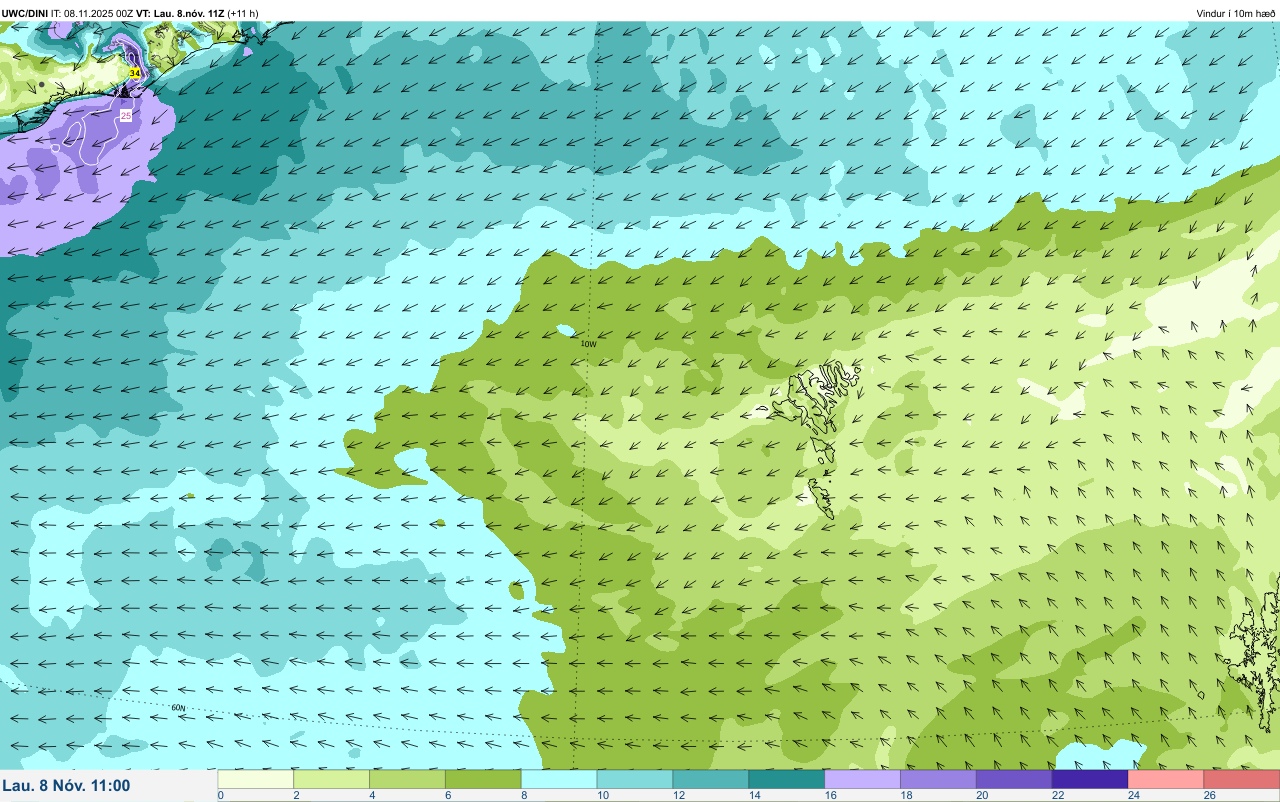The height and width of the screenshot is (802, 1280).
Task: Click the yellow '34' wind maximum label
Action: point(134,73)
